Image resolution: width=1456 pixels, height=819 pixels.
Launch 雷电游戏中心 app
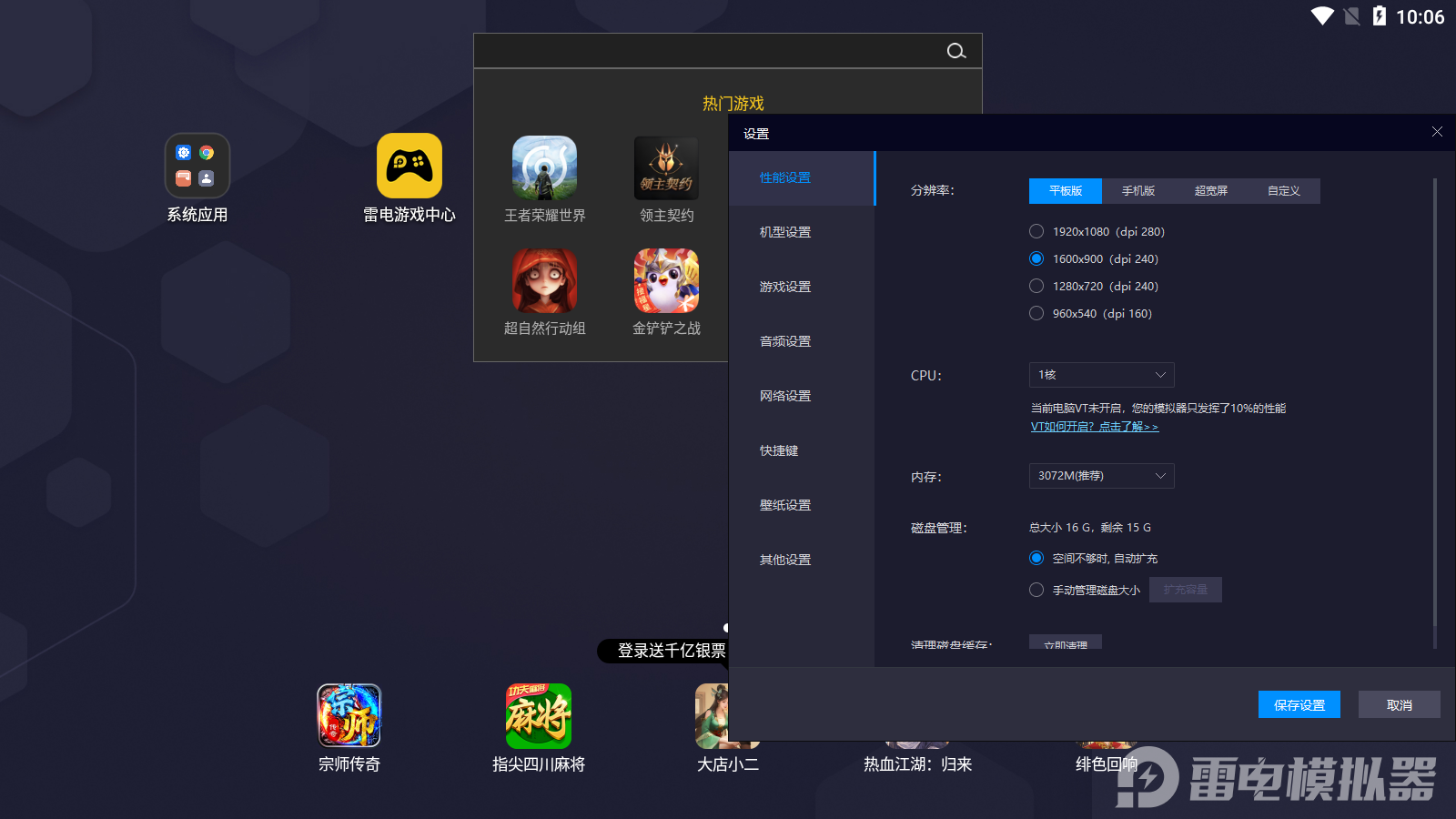[409, 166]
